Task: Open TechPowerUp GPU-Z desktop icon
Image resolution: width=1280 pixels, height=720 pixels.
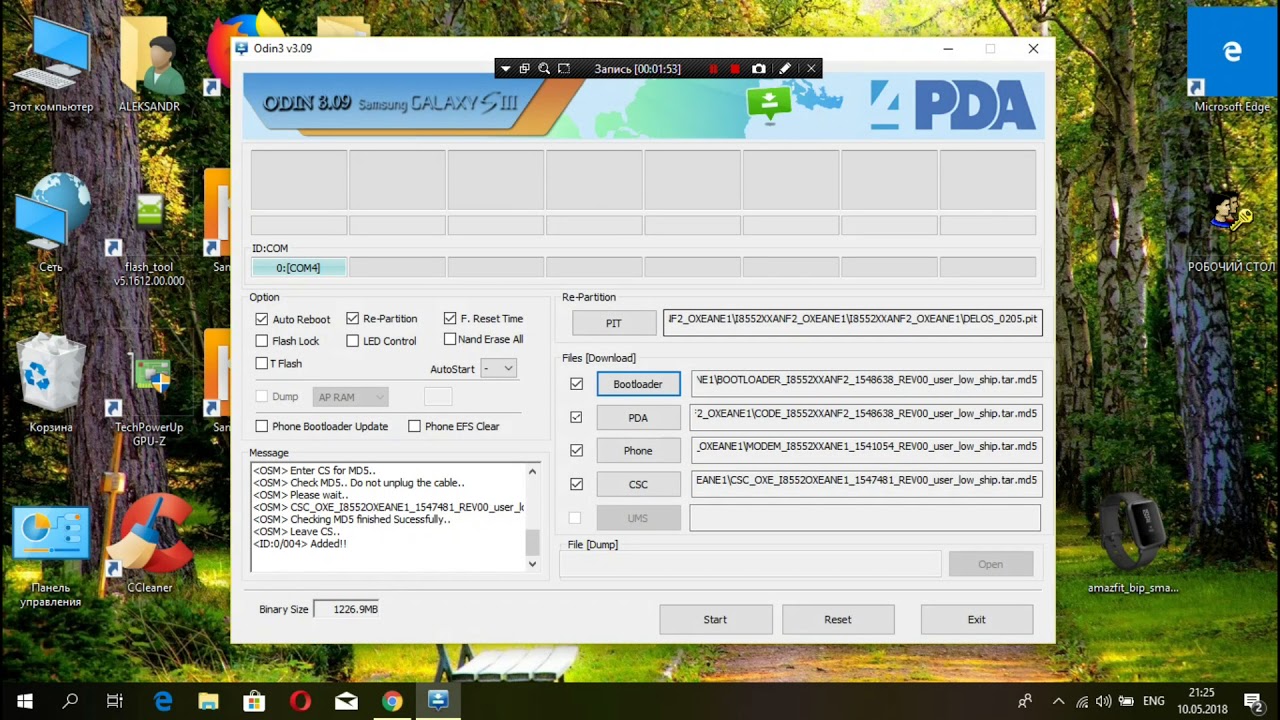Action: pyautogui.click(x=149, y=400)
